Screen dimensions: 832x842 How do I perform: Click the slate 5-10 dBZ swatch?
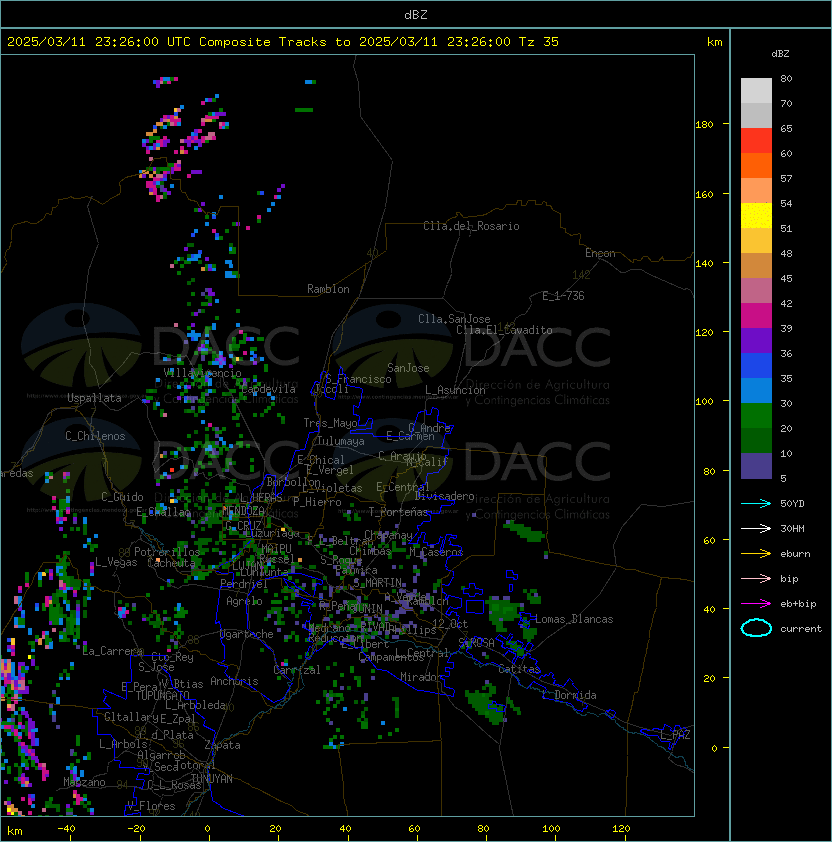pos(756,466)
